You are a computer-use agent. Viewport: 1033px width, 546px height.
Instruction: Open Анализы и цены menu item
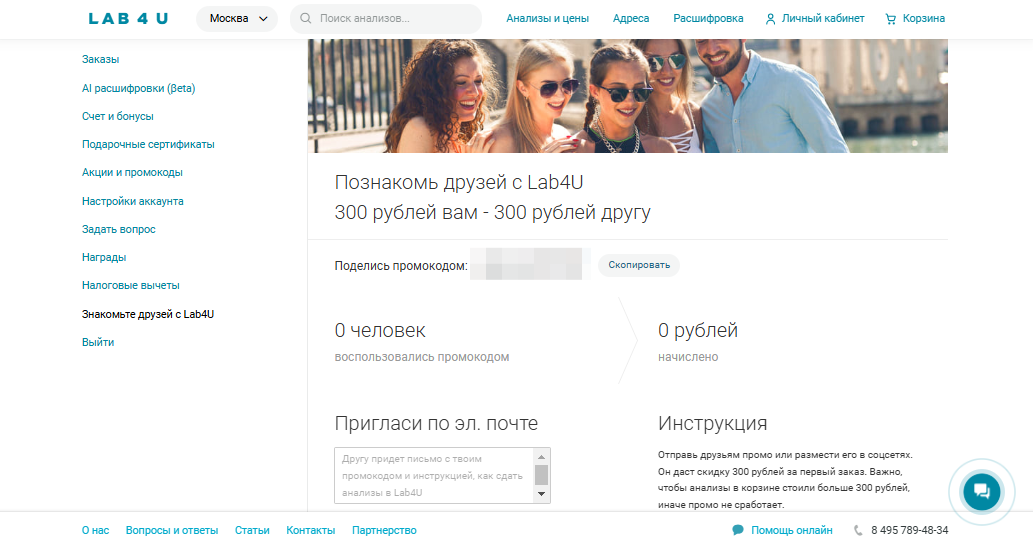[547, 18]
